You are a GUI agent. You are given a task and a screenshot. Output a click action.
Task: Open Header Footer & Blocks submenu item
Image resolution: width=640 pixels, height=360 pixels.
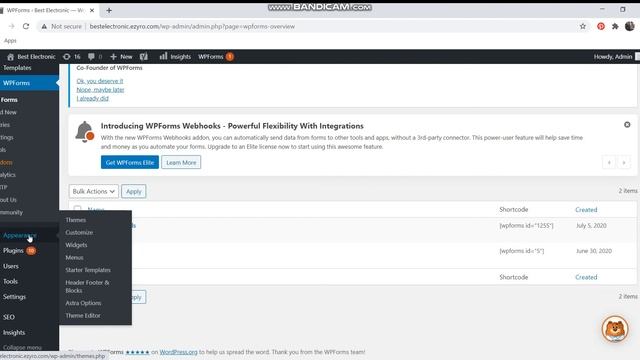pyautogui.click(x=87, y=286)
